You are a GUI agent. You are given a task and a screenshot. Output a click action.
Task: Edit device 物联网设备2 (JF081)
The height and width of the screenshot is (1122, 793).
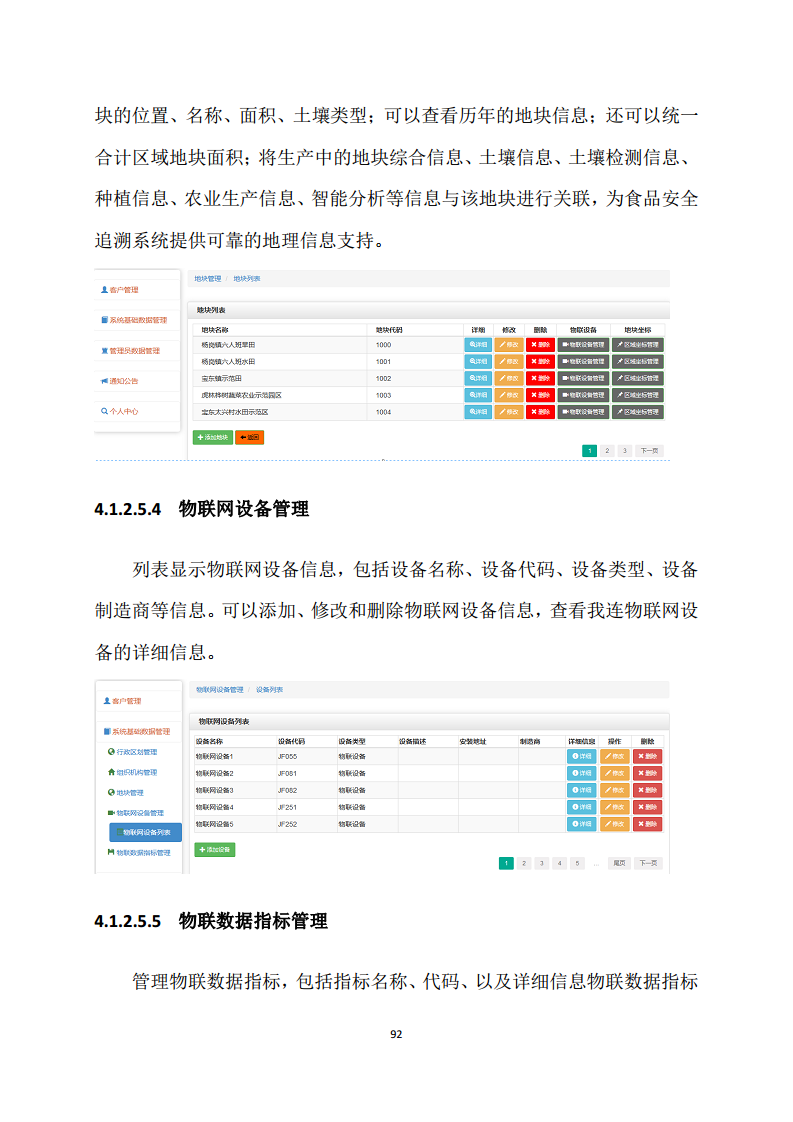tap(614, 774)
